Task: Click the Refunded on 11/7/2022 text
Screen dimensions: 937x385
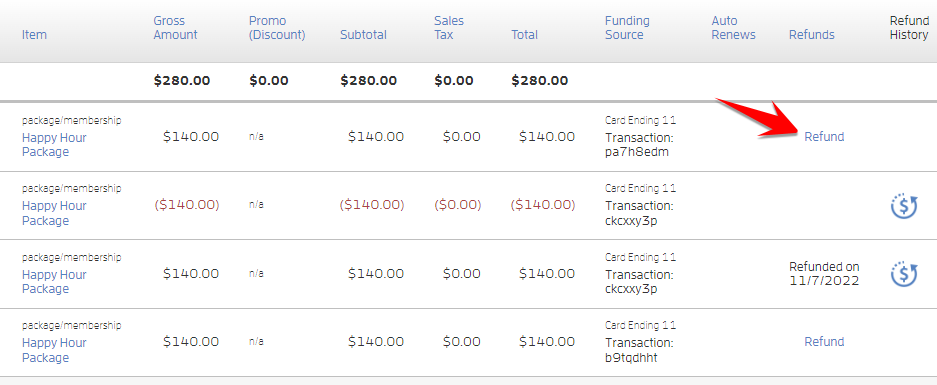Action: tap(824, 273)
